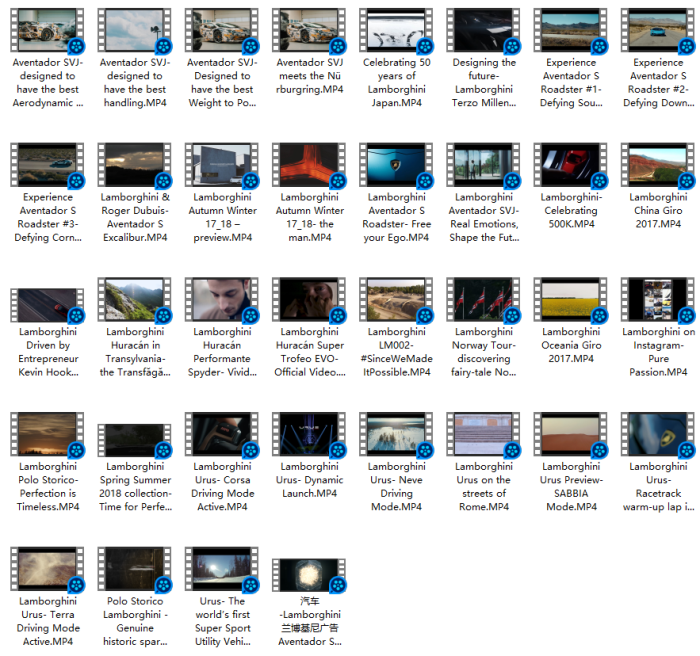Viewport: 700px width, 656px height.
Task: Select Polo Storico Perfection is Timeless.MP4 icon
Action: (x=47, y=434)
